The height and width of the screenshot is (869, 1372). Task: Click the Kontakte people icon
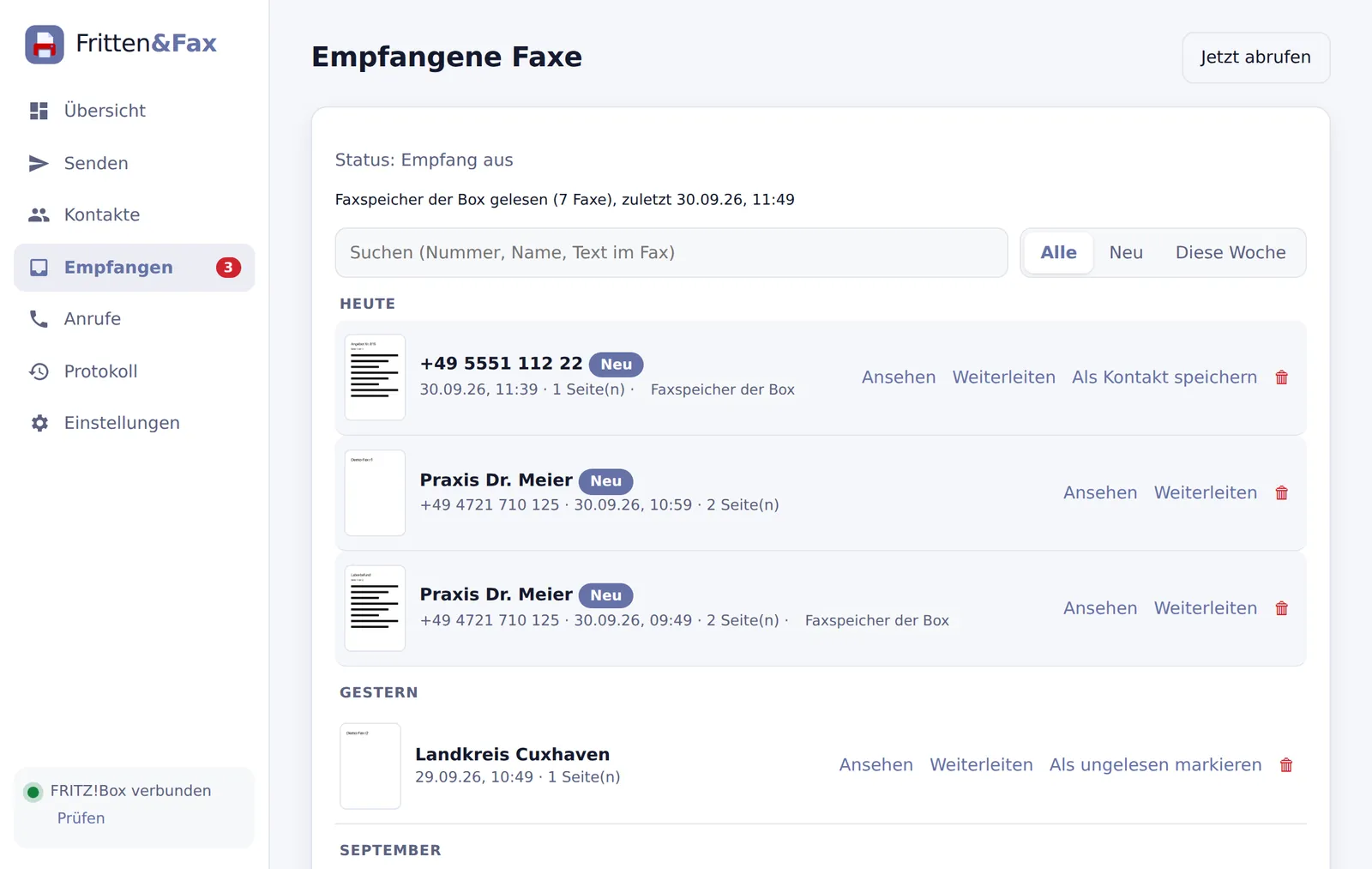39,214
